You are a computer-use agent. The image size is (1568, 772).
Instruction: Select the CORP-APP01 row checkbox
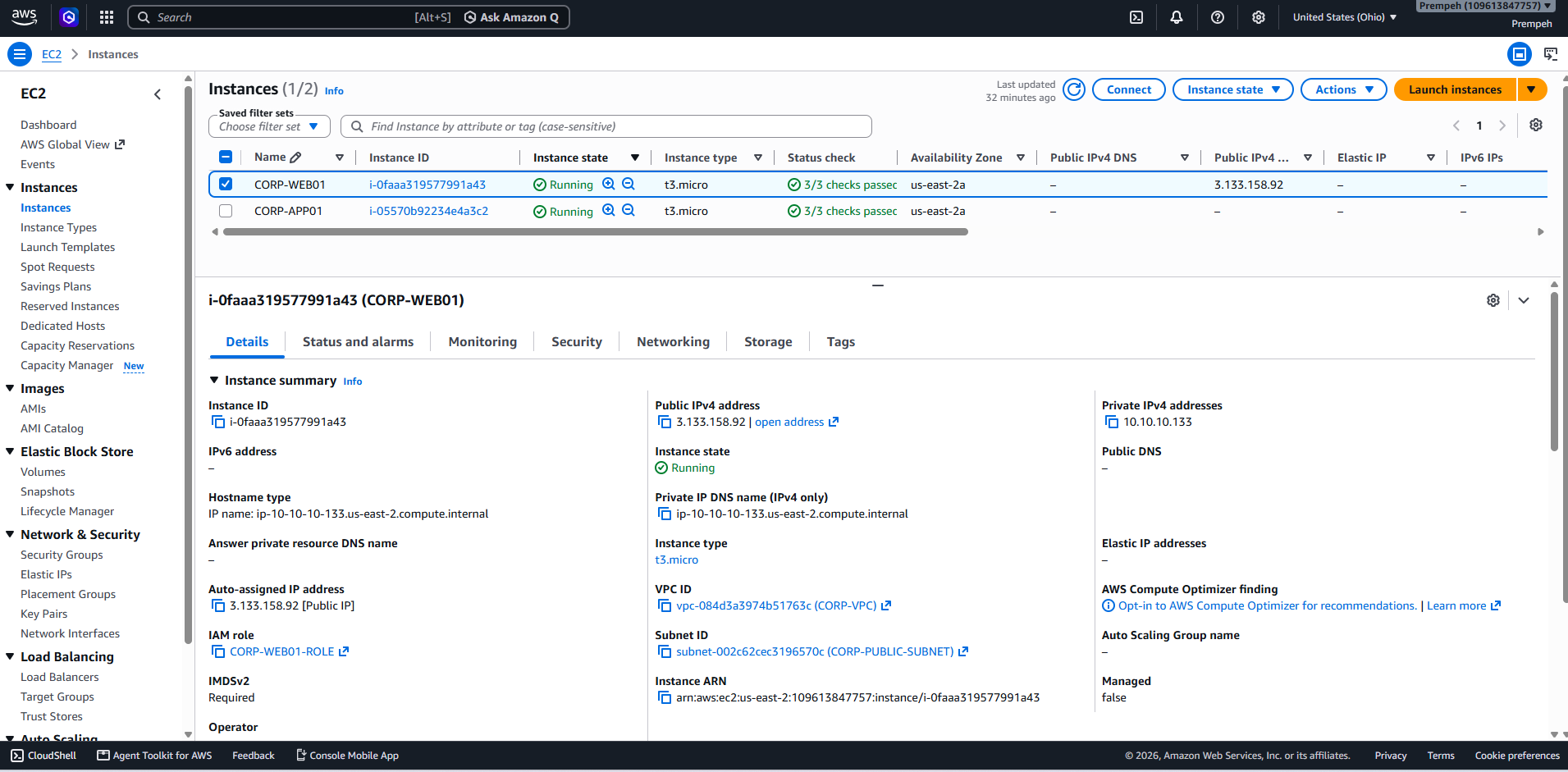point(226,211)
